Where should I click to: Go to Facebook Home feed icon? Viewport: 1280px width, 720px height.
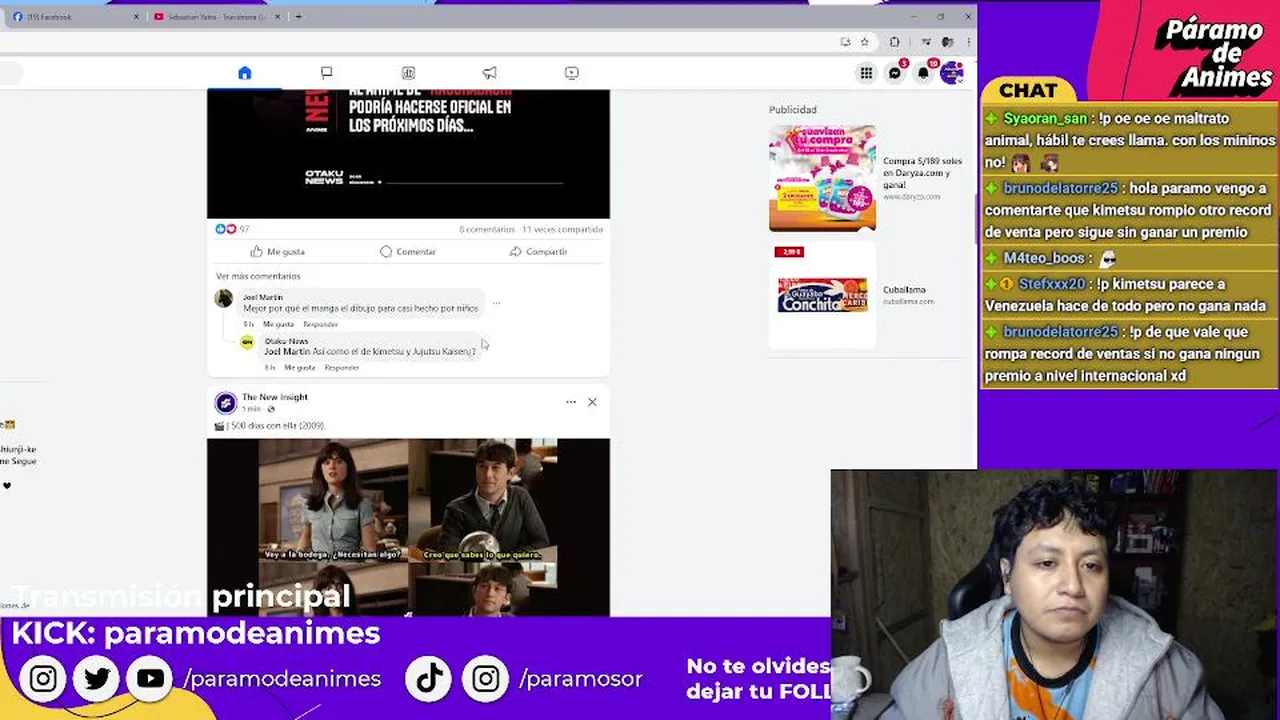tap(245, 73)
